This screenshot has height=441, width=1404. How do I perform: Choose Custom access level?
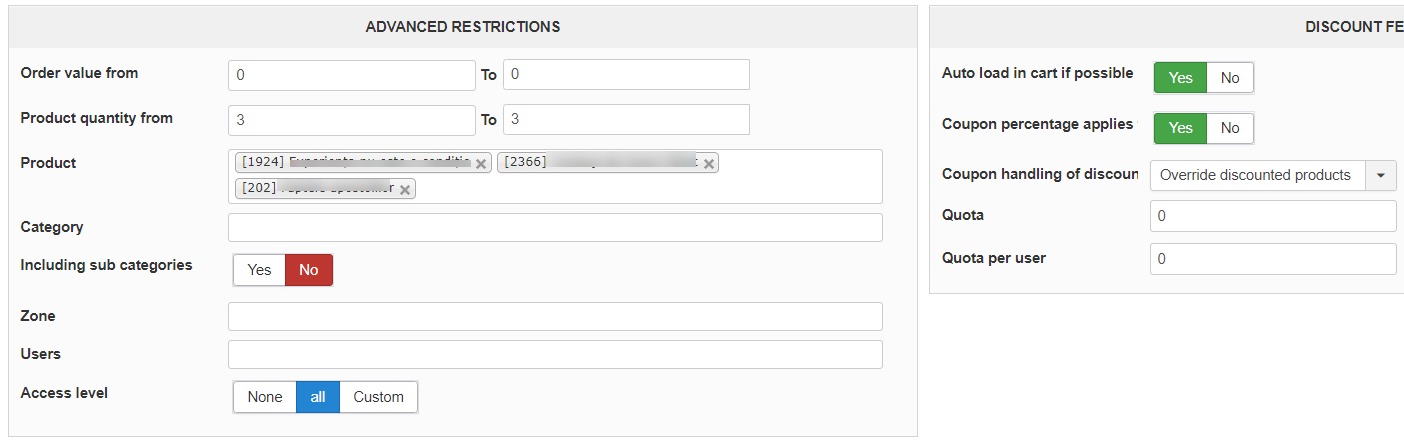click(x=378, y=397)
